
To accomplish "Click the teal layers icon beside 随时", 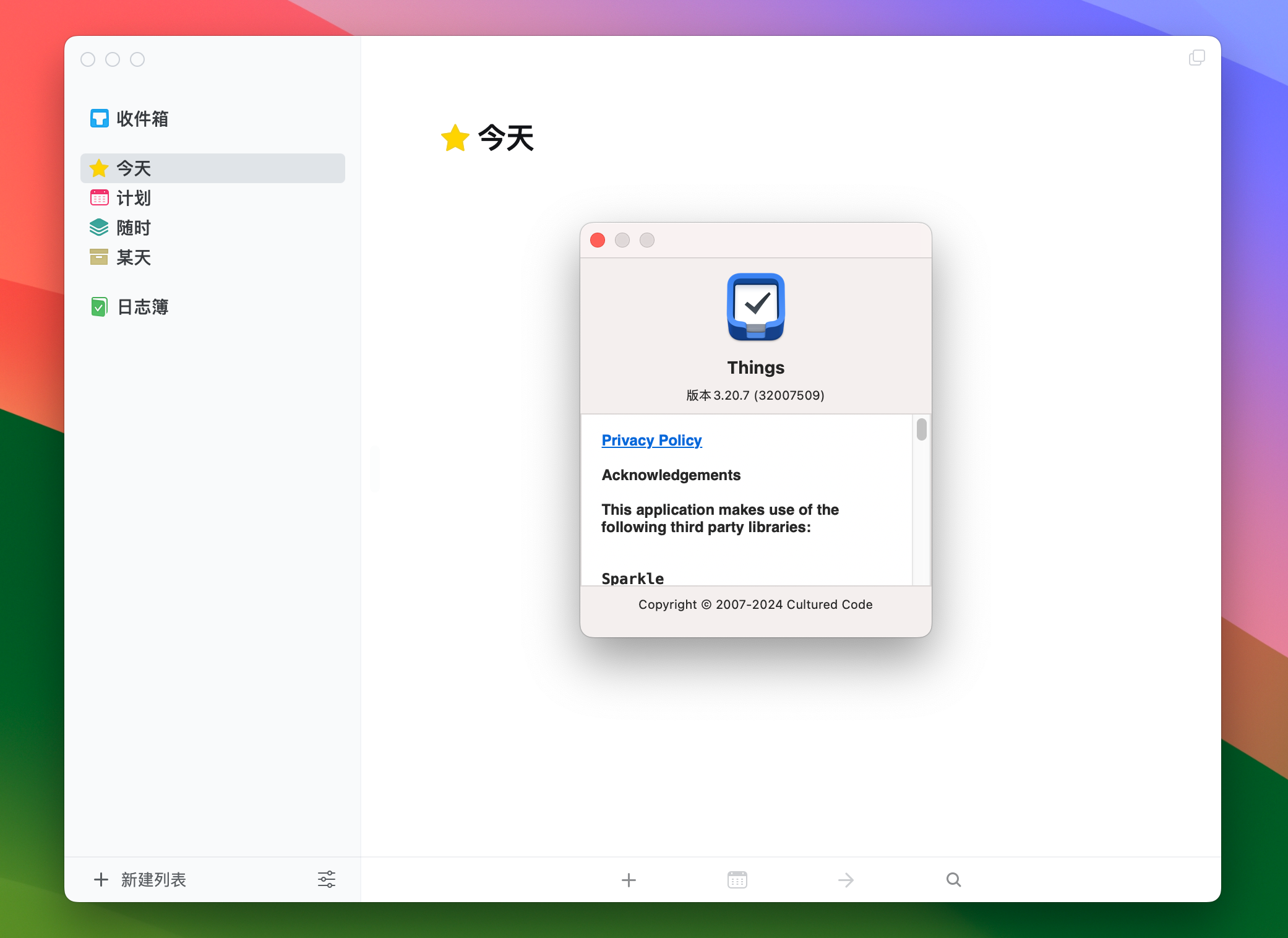I will (x=99, y=228).
